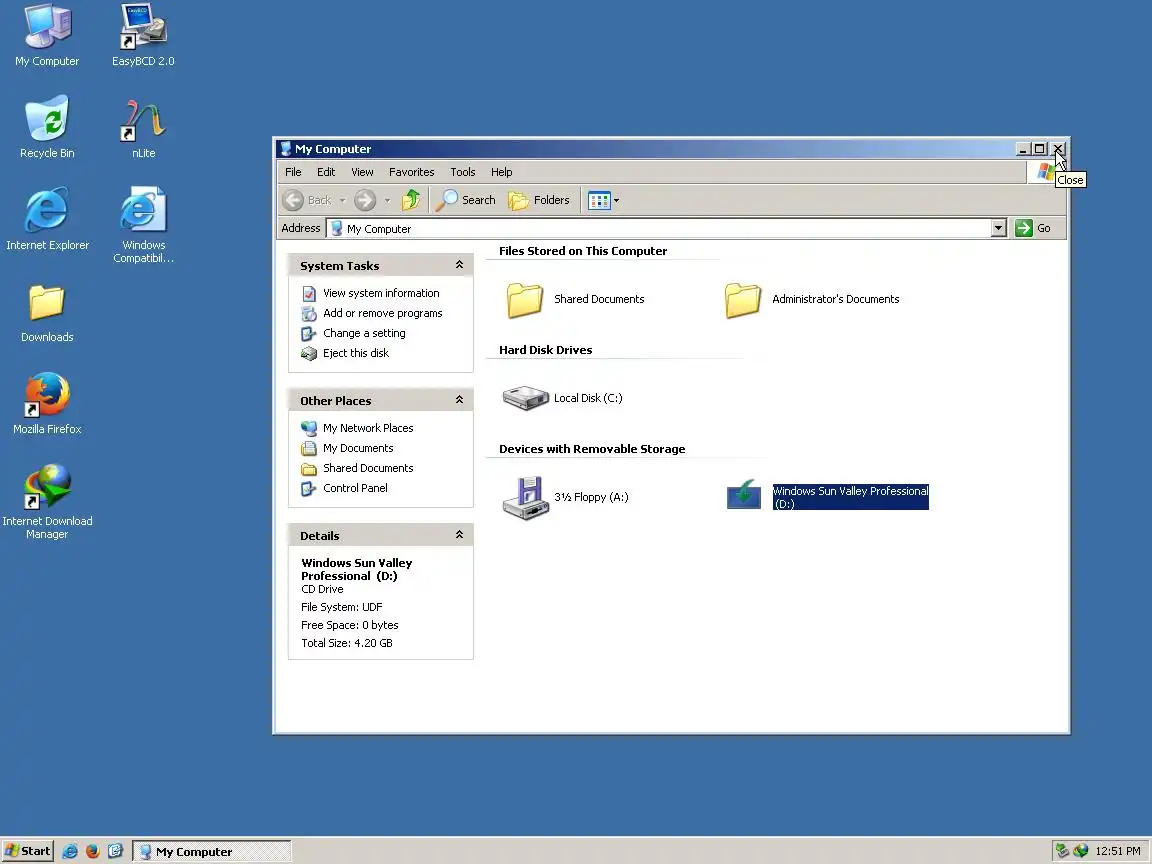The image size is (1152, 864).
Task: Select the 3½ Floppy (A:) drive icon
Action: pos(525,497)
